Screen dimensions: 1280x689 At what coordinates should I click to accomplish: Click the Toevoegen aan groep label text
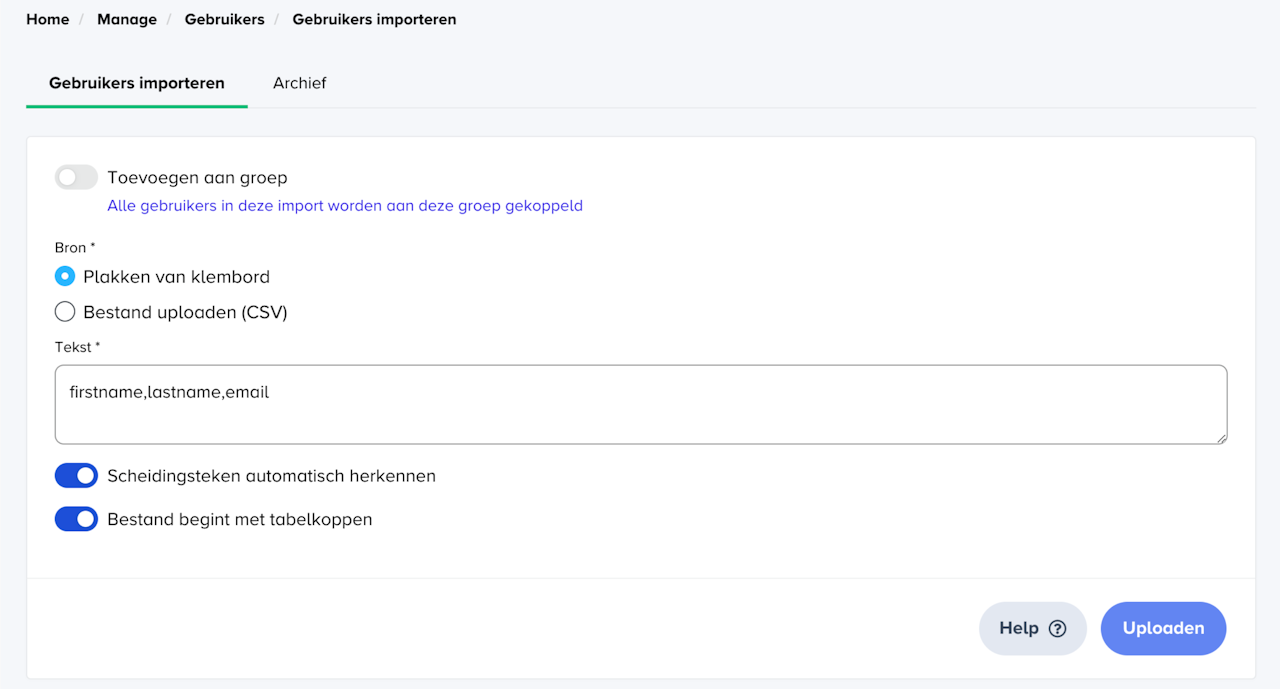tap(197, 178)
